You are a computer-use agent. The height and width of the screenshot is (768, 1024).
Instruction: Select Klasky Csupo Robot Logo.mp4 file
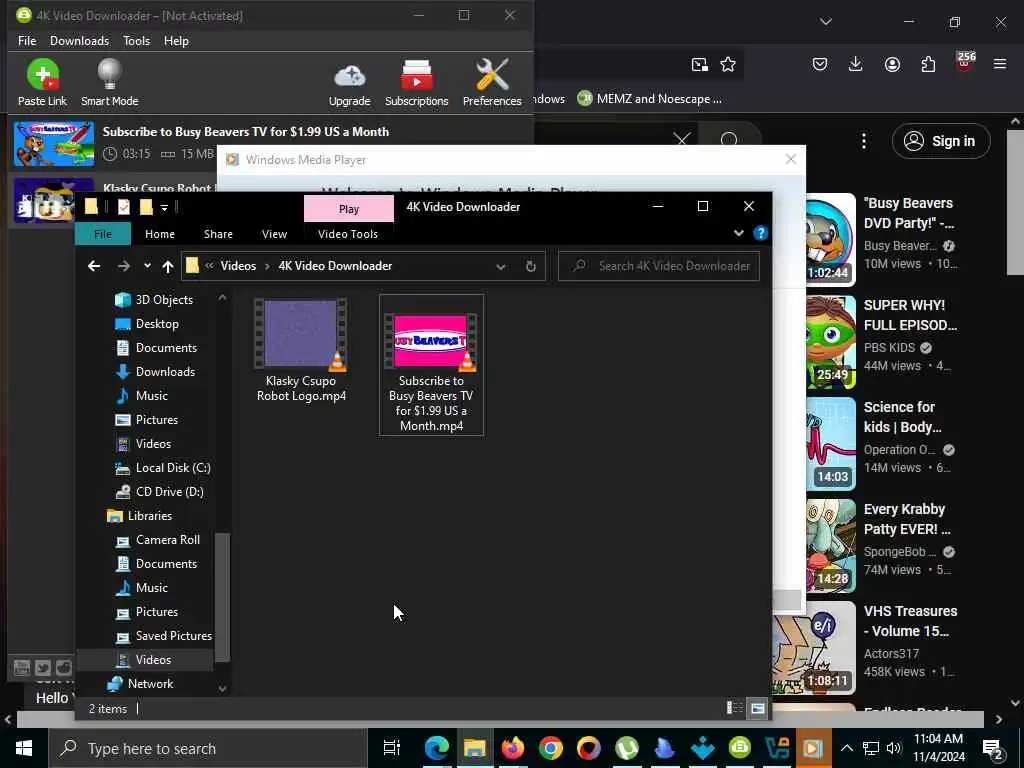[301, 351]
